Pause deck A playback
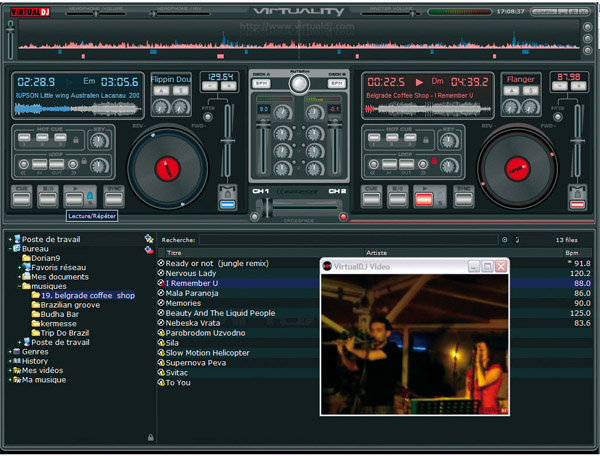This screenshot has width=600, height=456. tap(48, 199)
